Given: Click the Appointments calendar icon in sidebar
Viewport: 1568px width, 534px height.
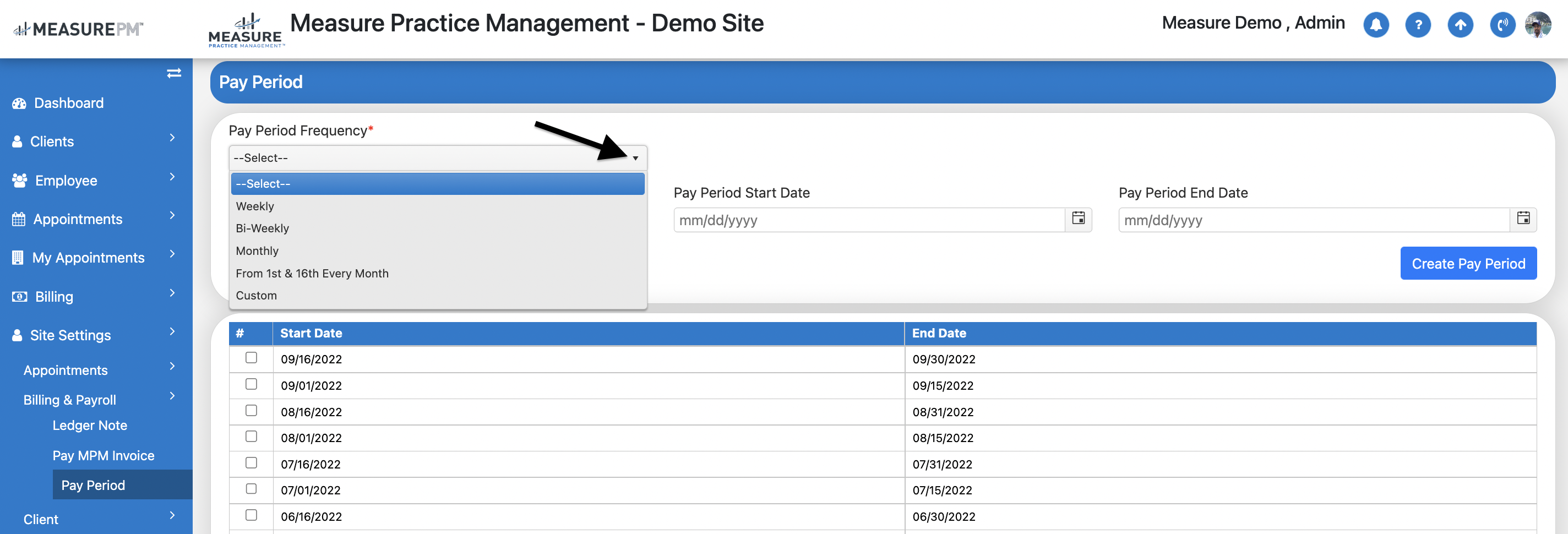Looking at the screenshot, I should click(18, 219).
